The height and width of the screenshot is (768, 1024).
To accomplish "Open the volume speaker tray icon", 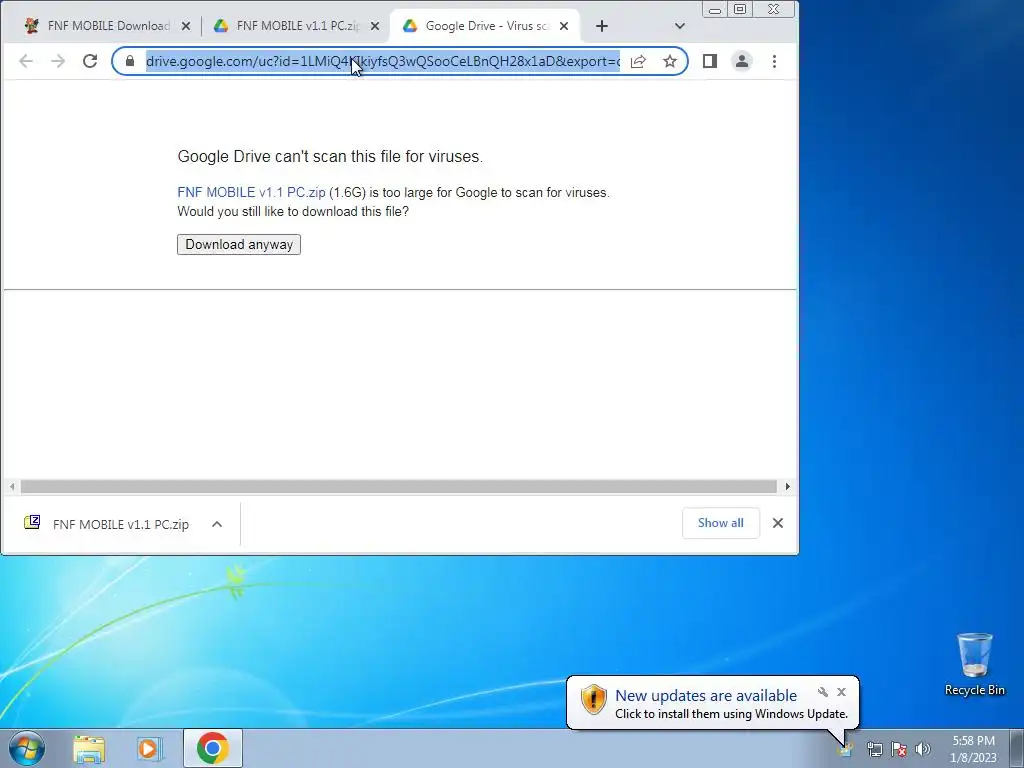I will pos(923,750).
